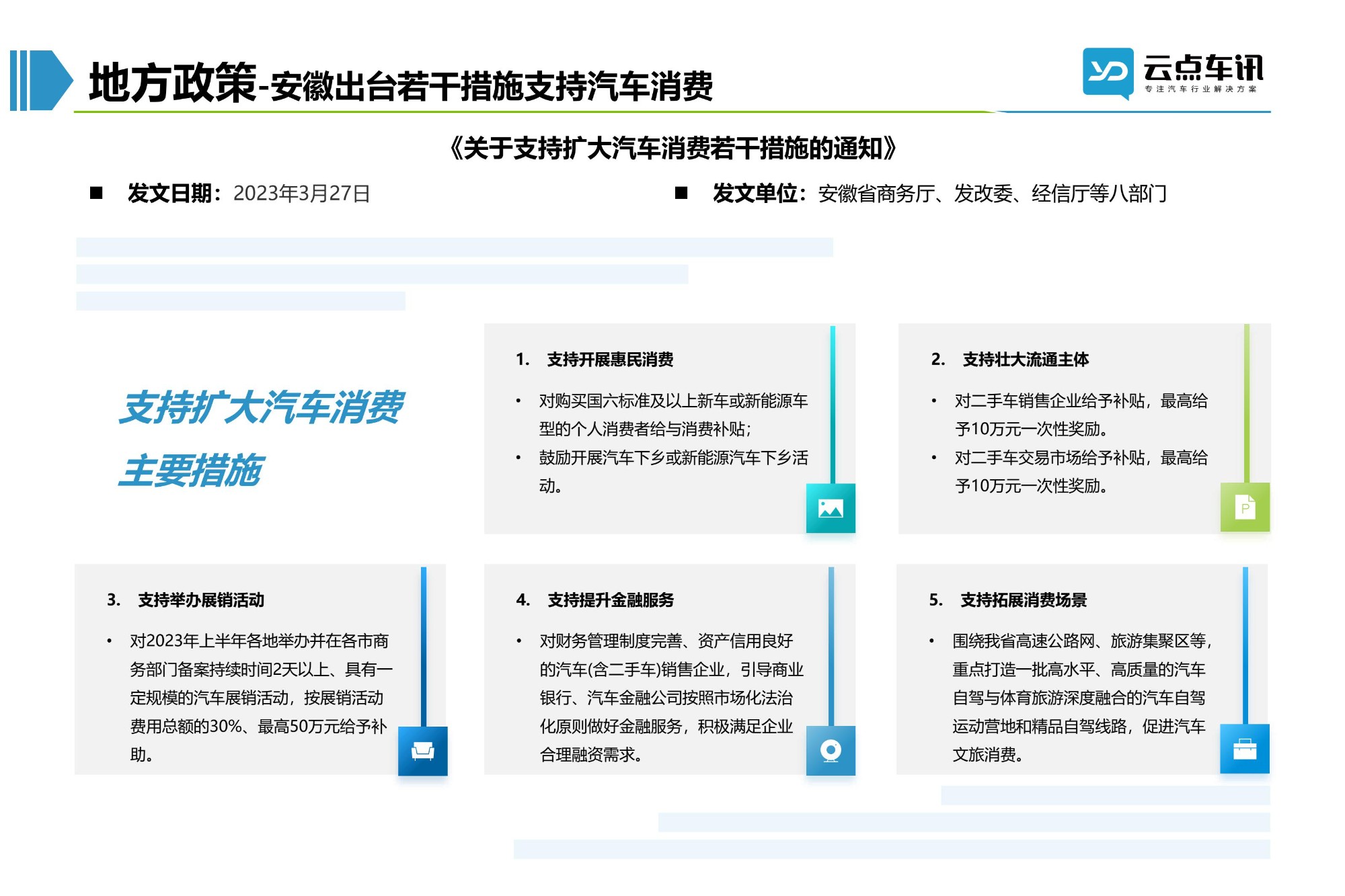This screenshot has height=896, width=1345.
Task: Click the text 费用总额的30%、最高50万元给予补
Action: click(x=258, y=727)
